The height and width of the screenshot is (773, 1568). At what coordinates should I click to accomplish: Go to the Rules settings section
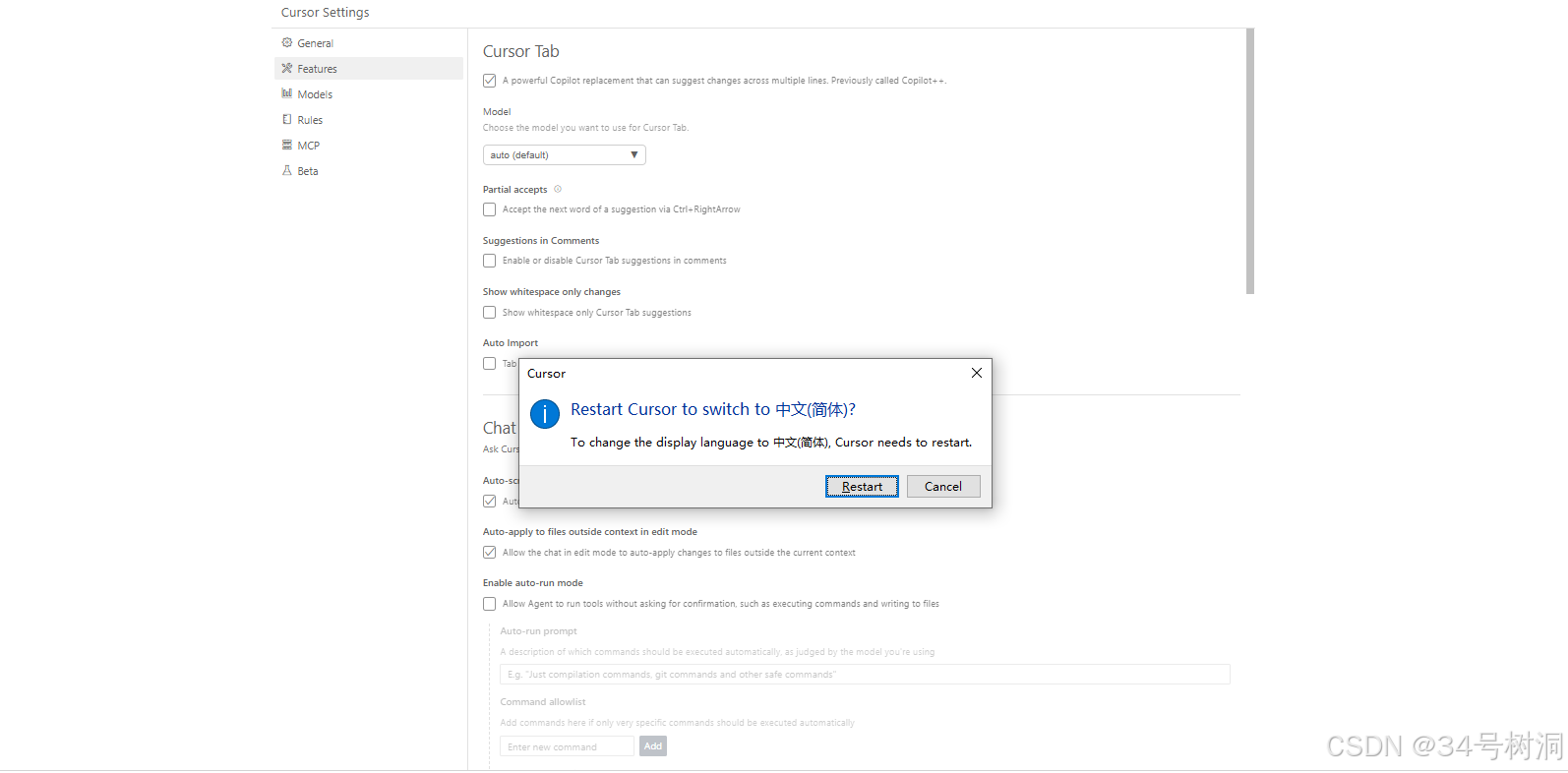(369, 120)
